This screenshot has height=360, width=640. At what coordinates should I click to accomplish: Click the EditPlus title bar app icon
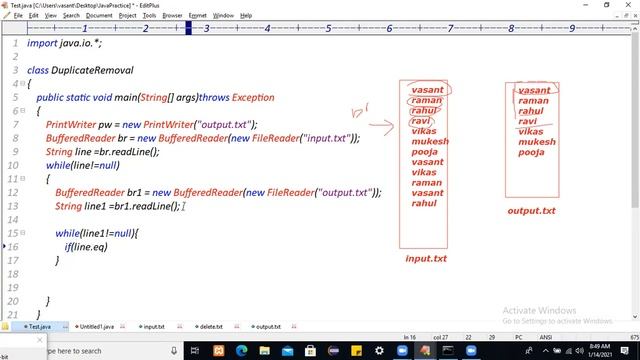coord(5,5)
